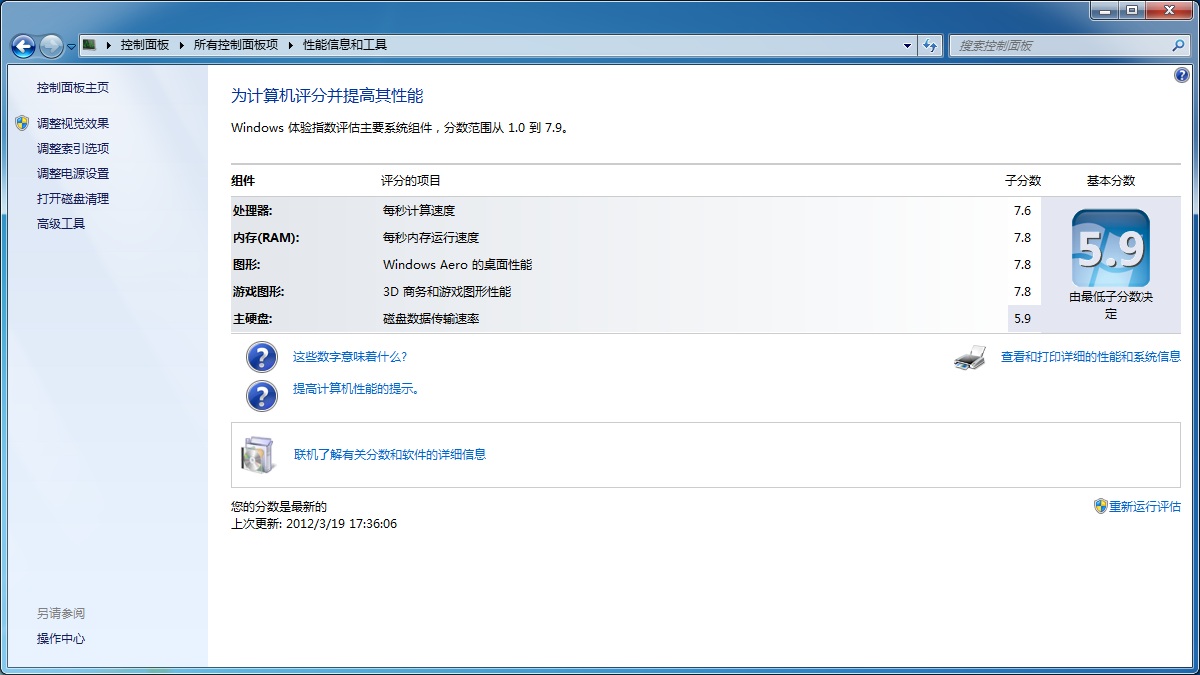The height and width of the screenshot is (675, 1200).
Task: Click the shield icon beside 重新运行评估
Action: [x=1100, y=507]
